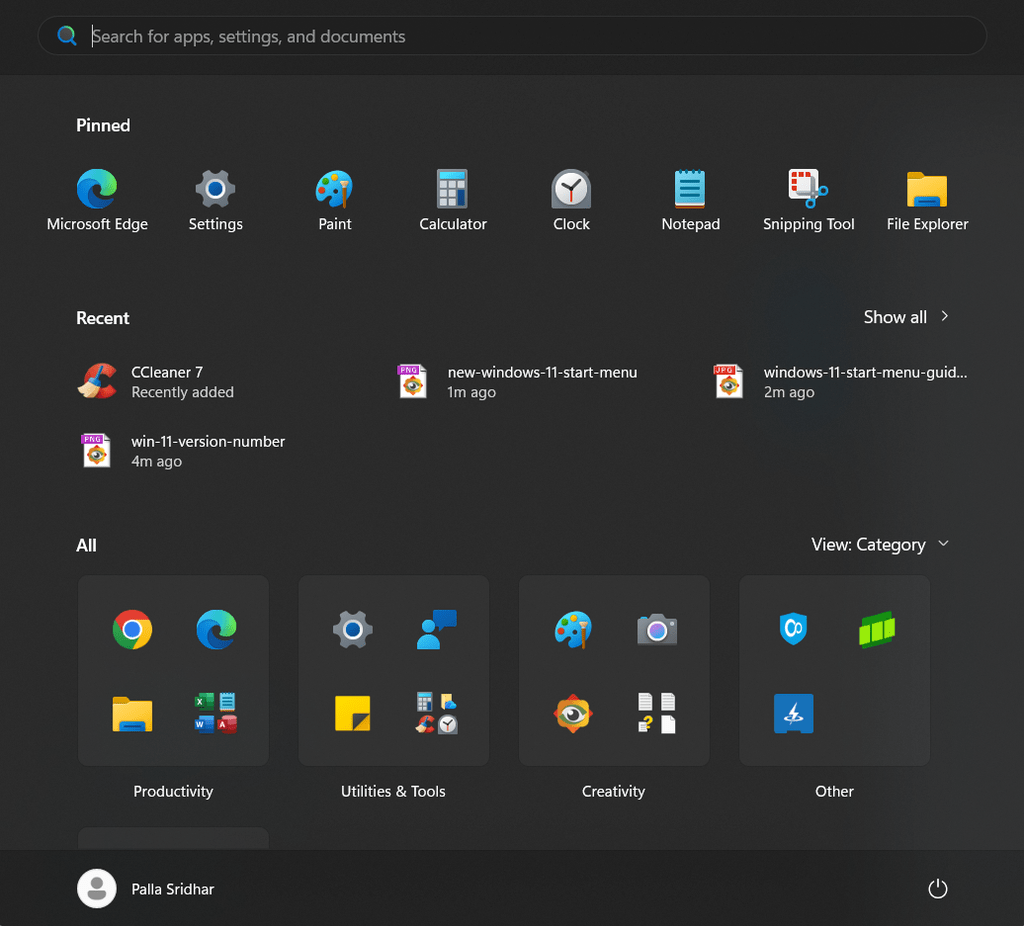
Task: Open Microsoft Edge from Pinned apps
Action: point(97,200)
